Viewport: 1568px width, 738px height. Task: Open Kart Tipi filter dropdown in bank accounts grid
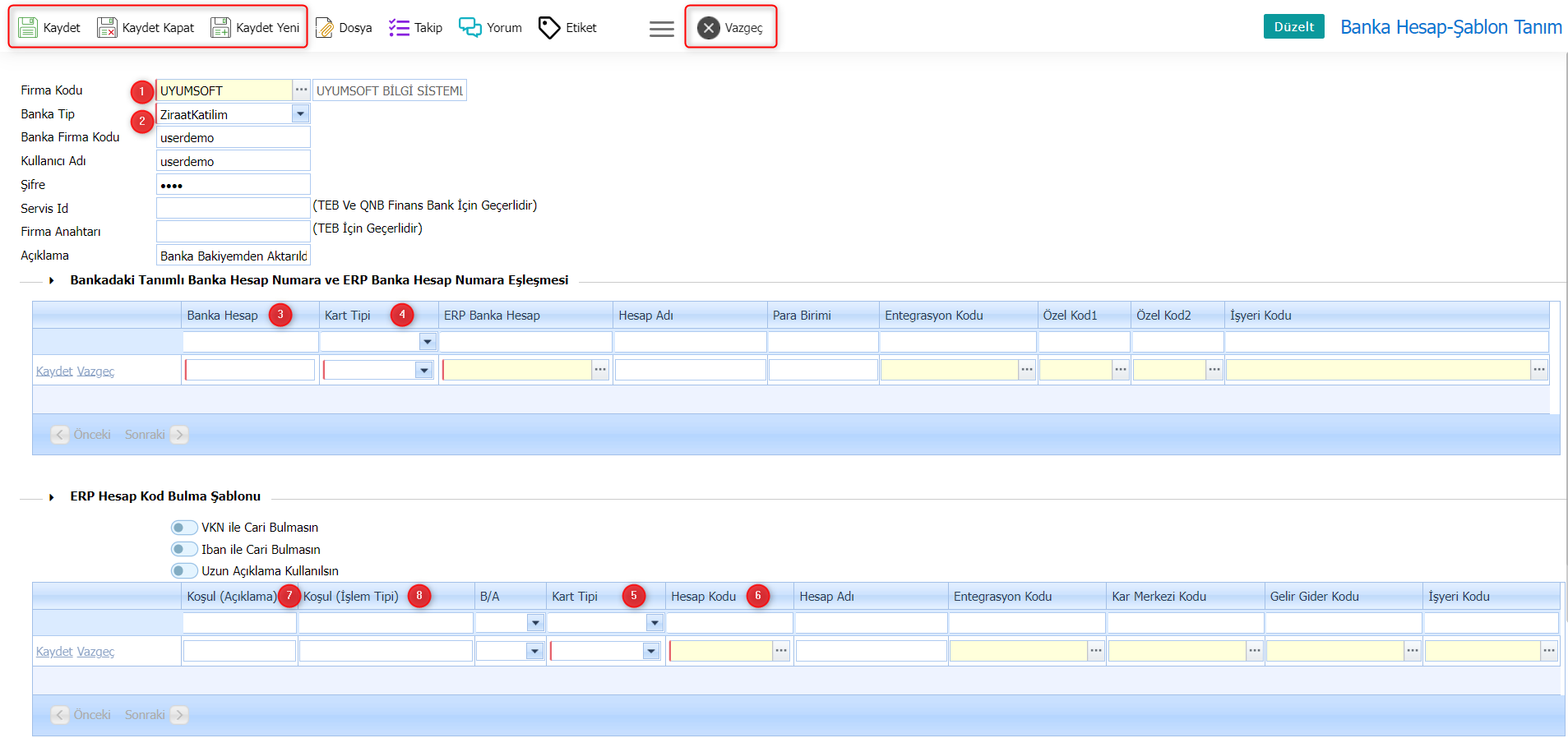pyautogui.click(x=427, y=342)
